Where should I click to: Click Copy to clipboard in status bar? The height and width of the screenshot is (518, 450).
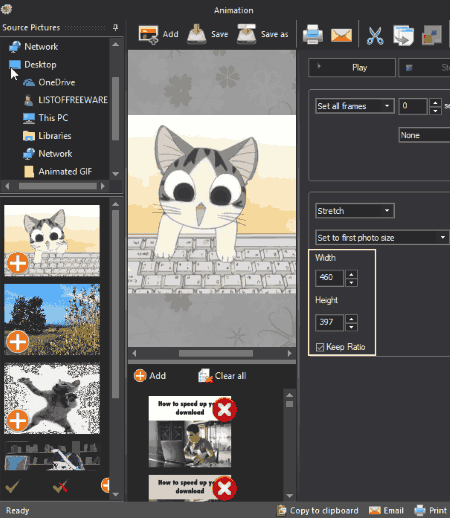click(x=318, y=510)
